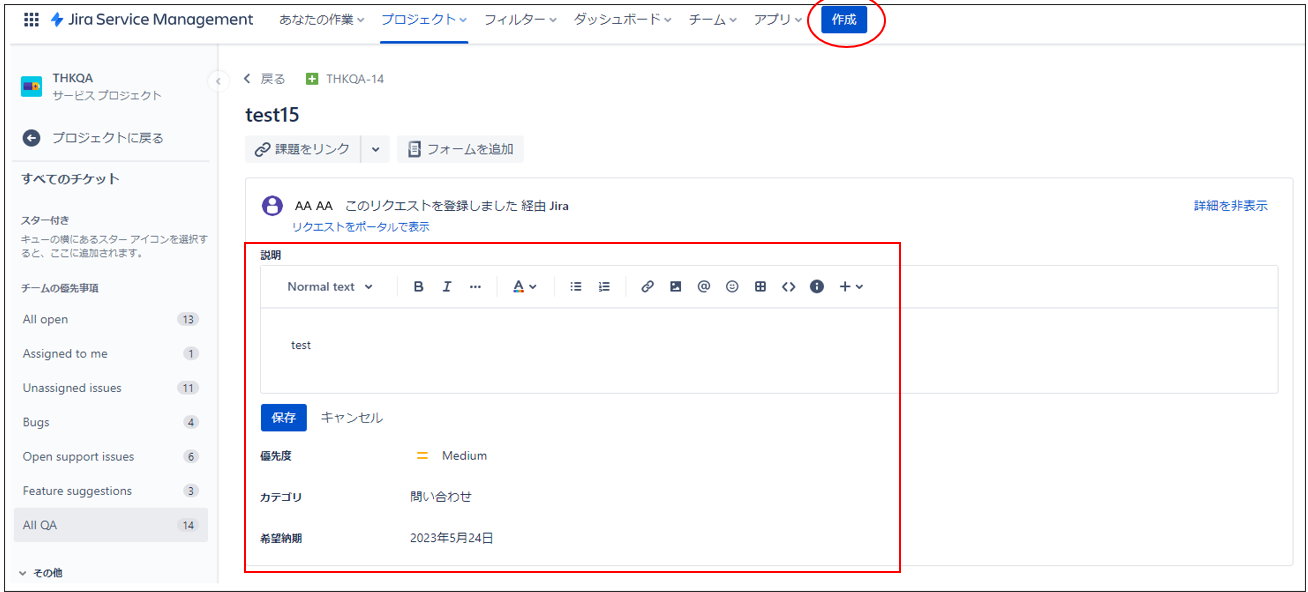Image resolution: width=1308 pixels, height=592 pixels.
Task: Open the app switcher grid icon
Action: (31, 20)
